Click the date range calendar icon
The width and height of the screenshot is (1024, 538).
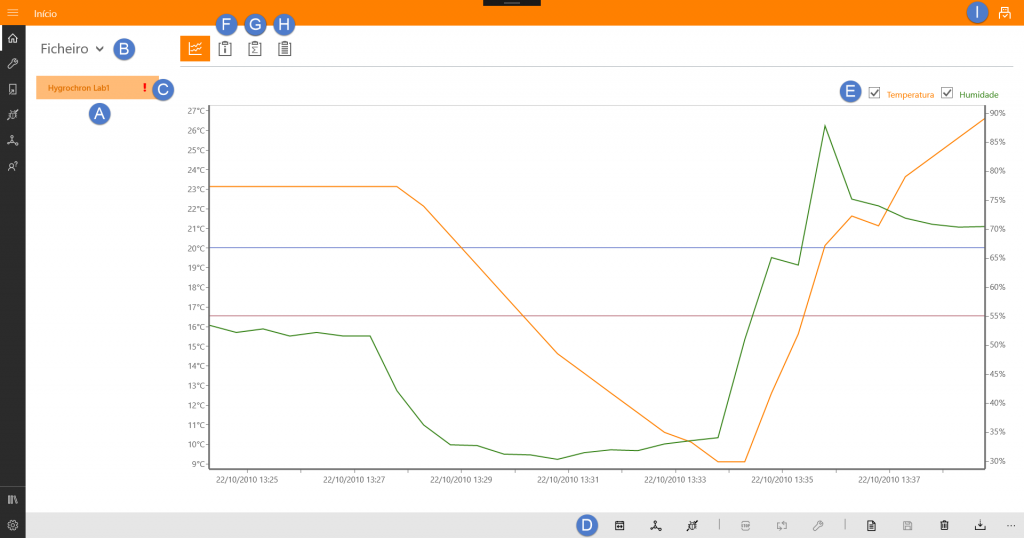(x=620, y=525)
